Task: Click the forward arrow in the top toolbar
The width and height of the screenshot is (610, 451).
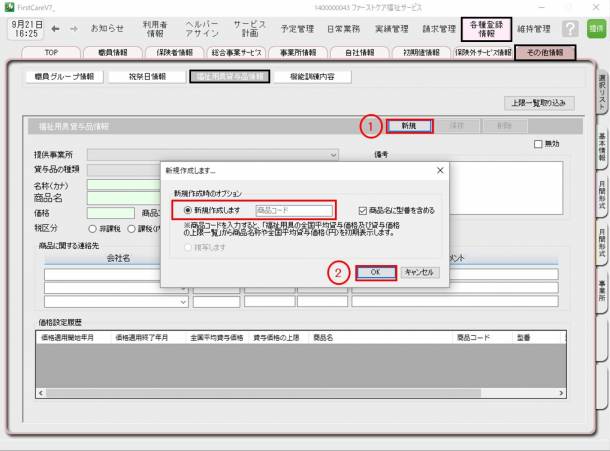Action: tap(73, 29)
